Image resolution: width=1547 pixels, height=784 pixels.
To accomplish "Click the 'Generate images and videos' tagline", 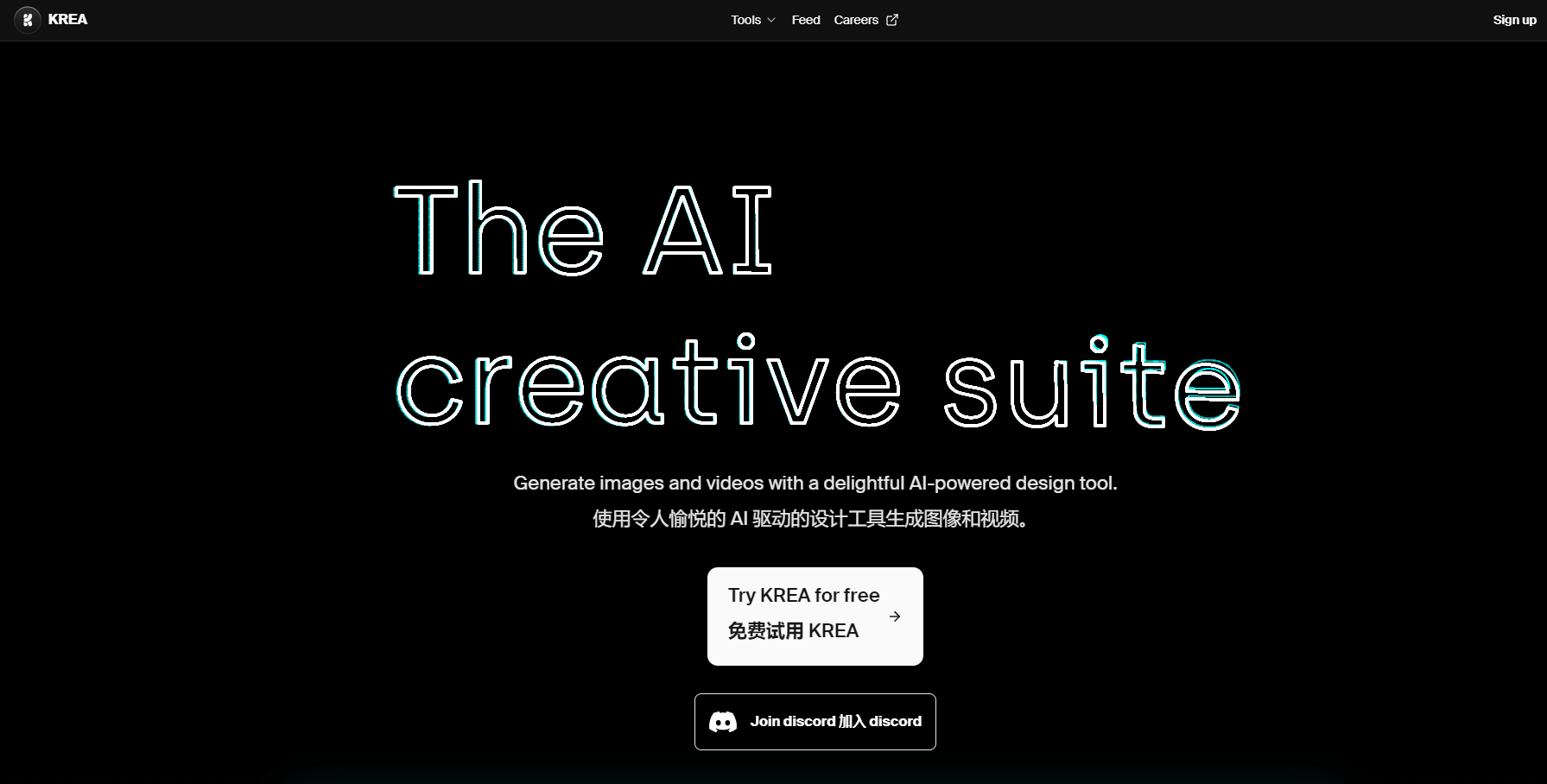I will coord(815,483).
